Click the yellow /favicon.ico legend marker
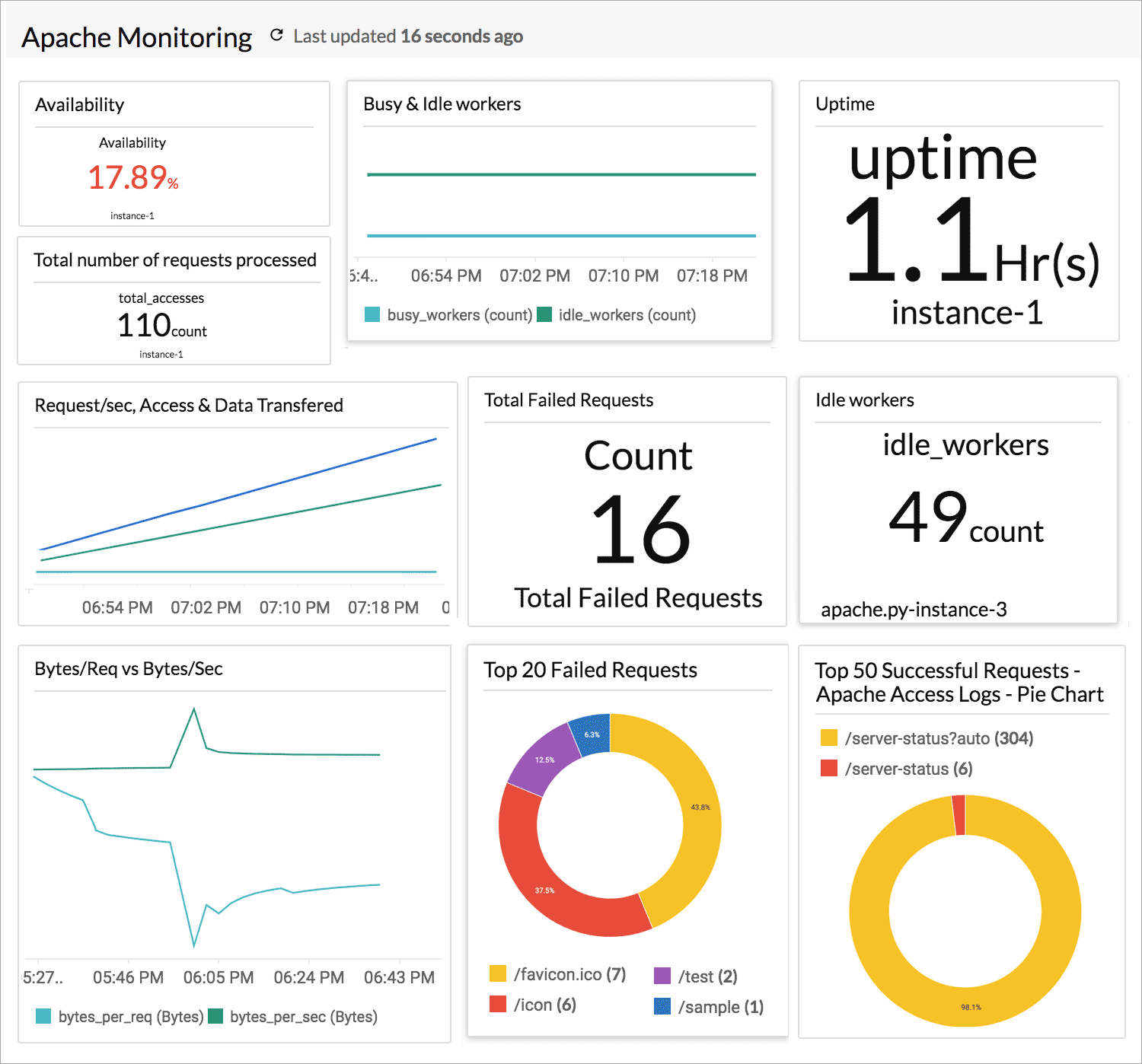This screenshot has width=1142, height=1064. pyautogui.click(x=498, y=974)
